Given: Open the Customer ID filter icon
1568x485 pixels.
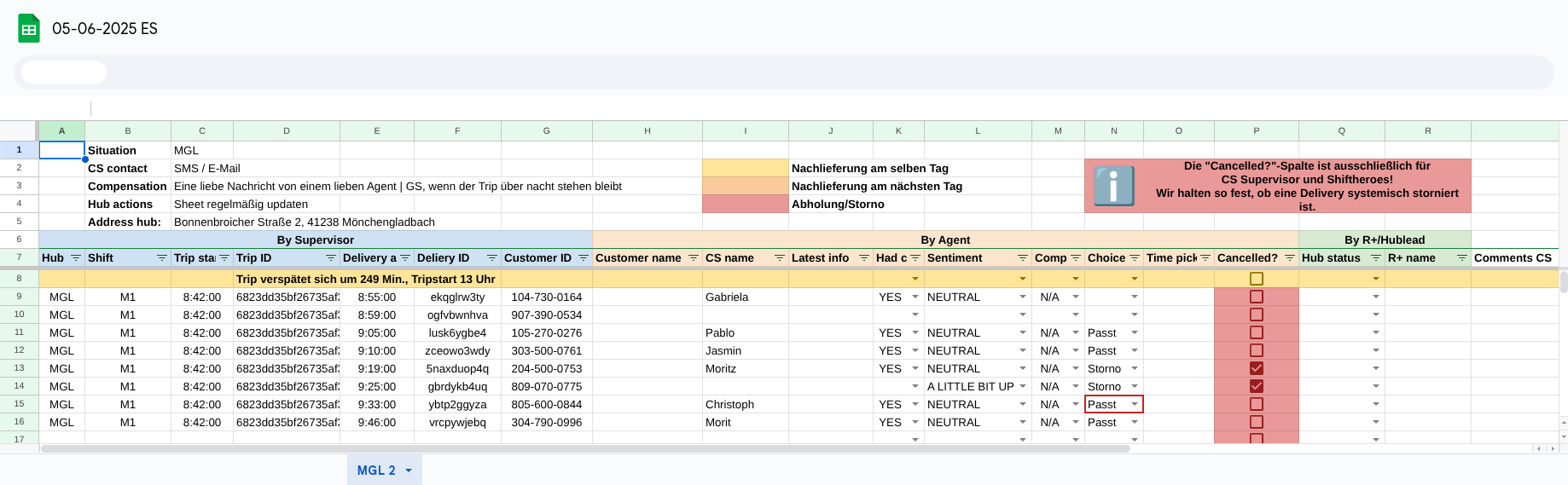Looking at the screenshot, I should 584,258.
